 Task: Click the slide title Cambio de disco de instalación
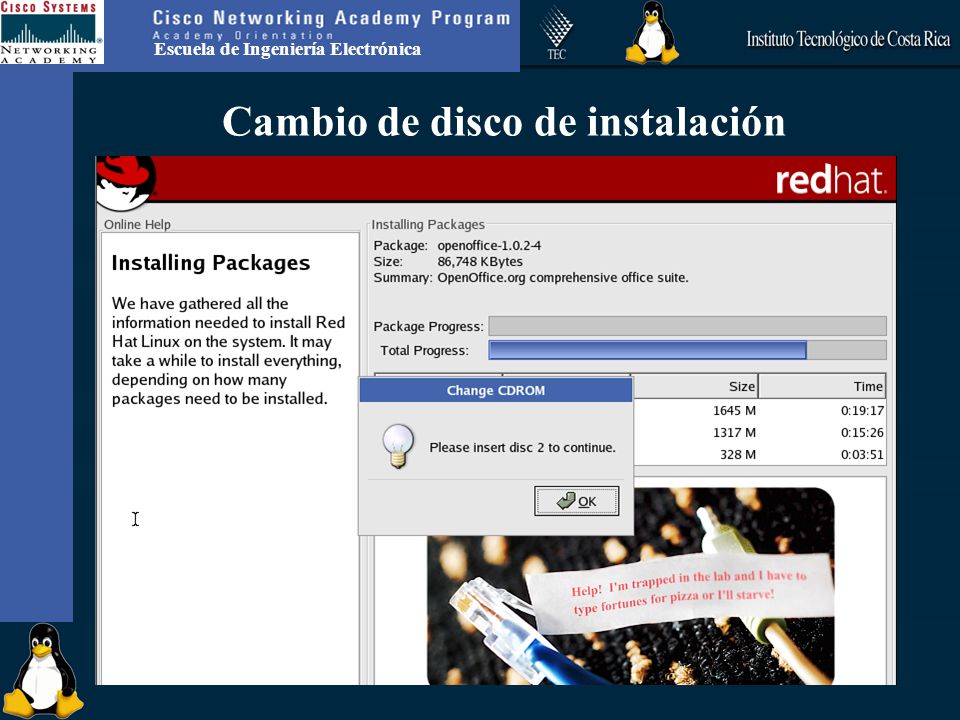pyautogui.click(x=504, y=121)
